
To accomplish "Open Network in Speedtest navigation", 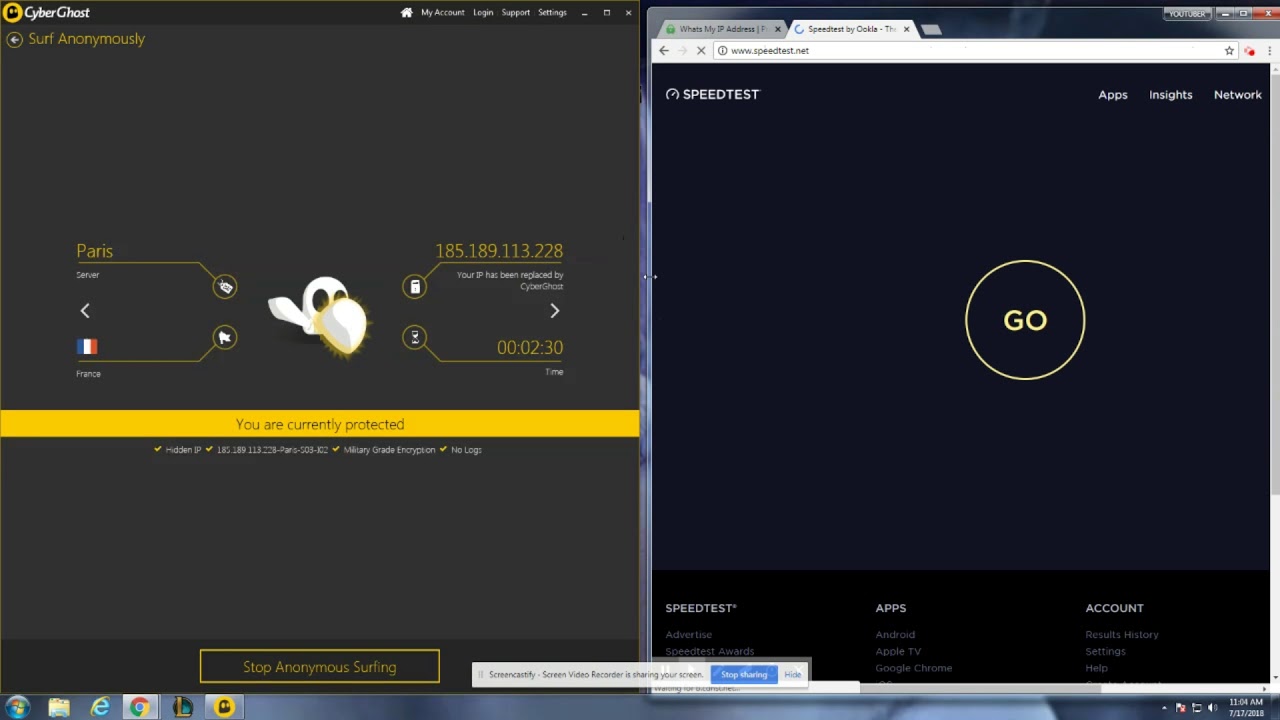I will tap(1237, 95).
